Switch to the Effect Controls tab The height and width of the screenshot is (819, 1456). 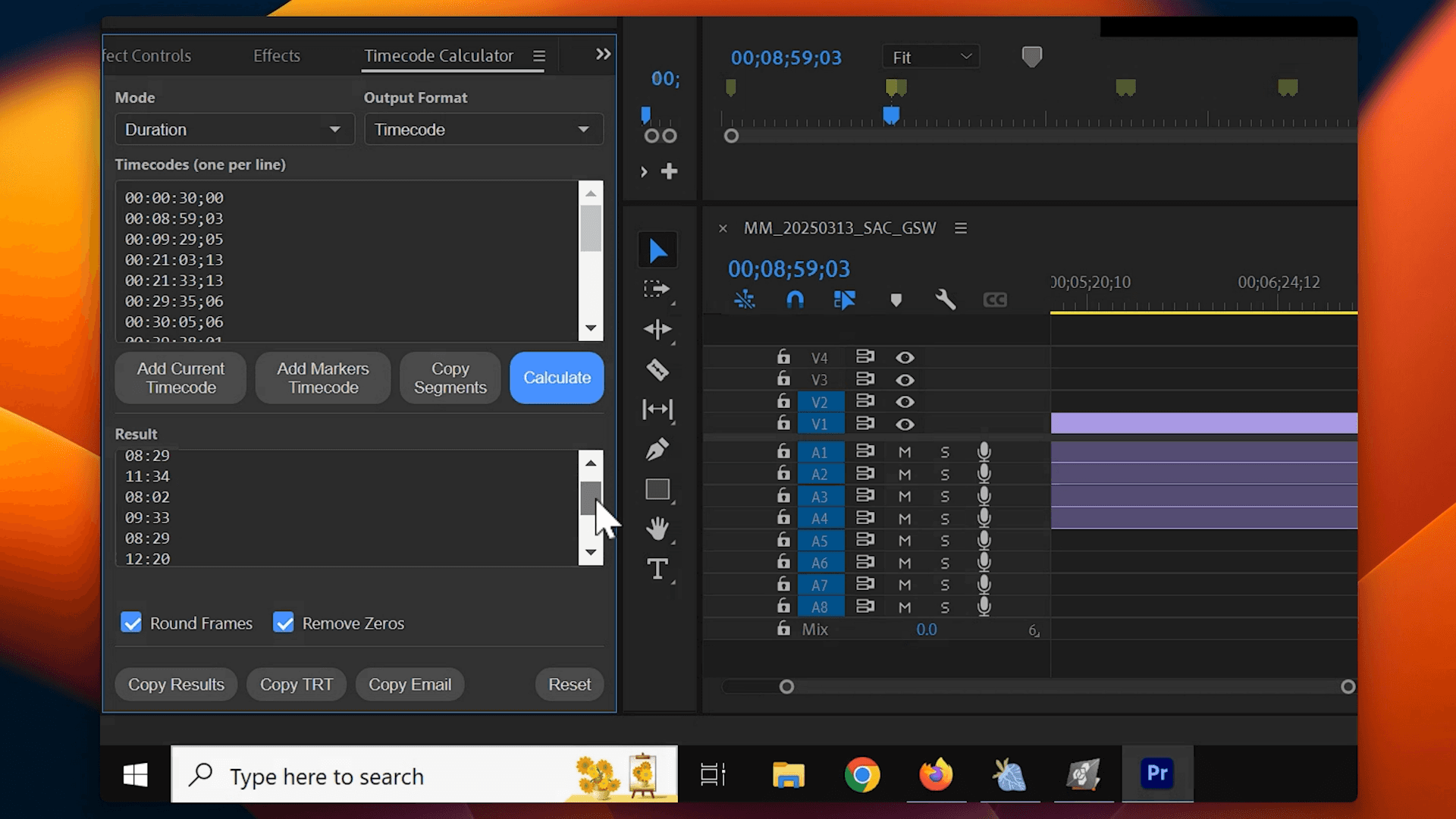146,55
